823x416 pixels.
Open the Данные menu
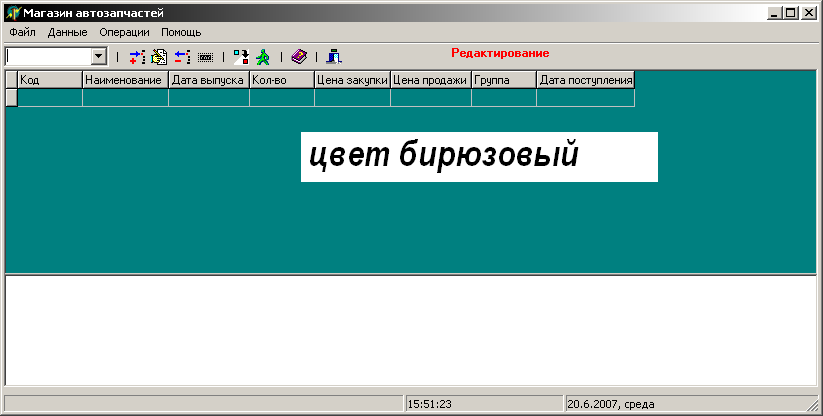[67, 33]
